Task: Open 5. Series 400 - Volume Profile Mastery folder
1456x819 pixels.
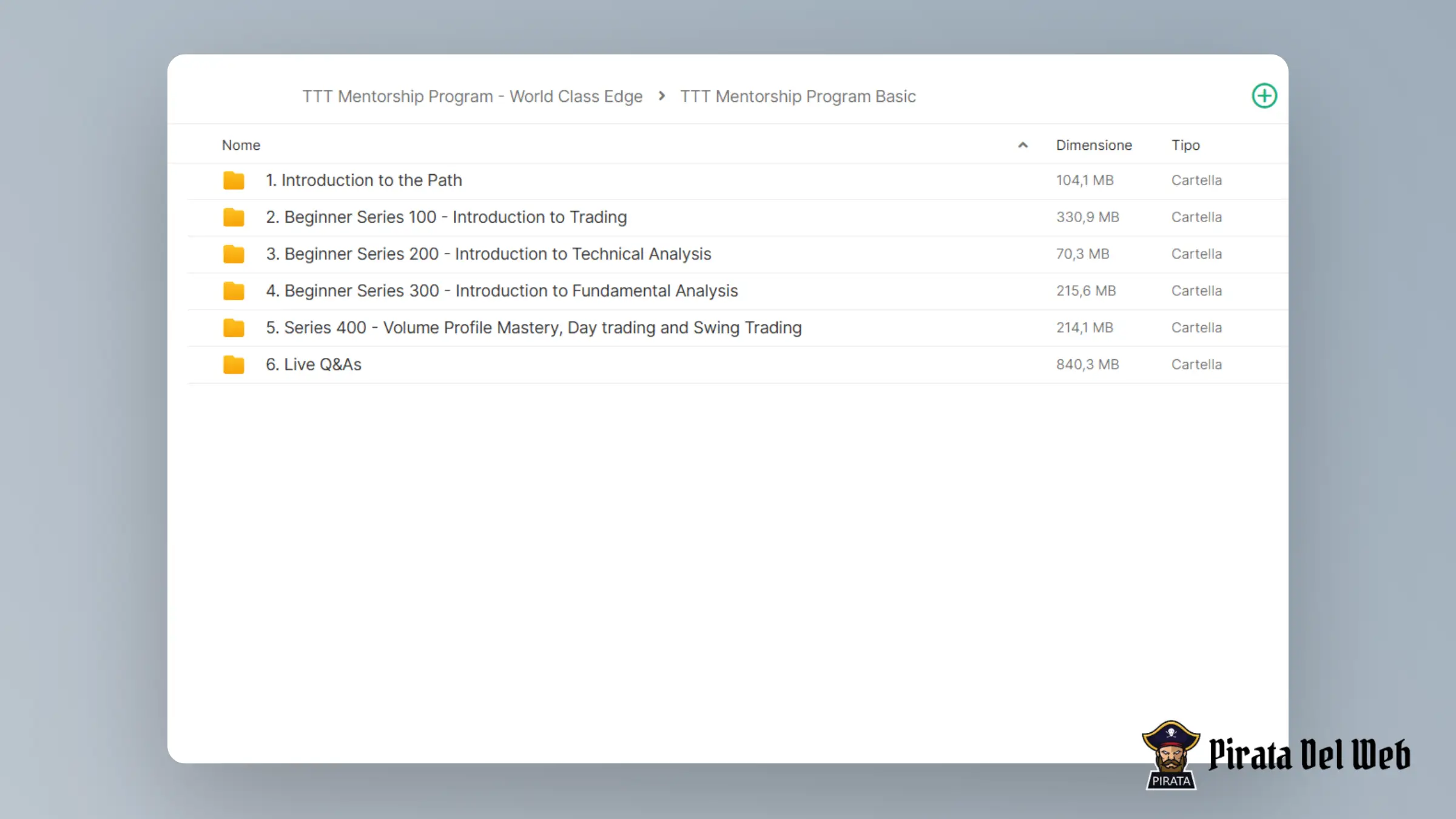Action: 533,328
